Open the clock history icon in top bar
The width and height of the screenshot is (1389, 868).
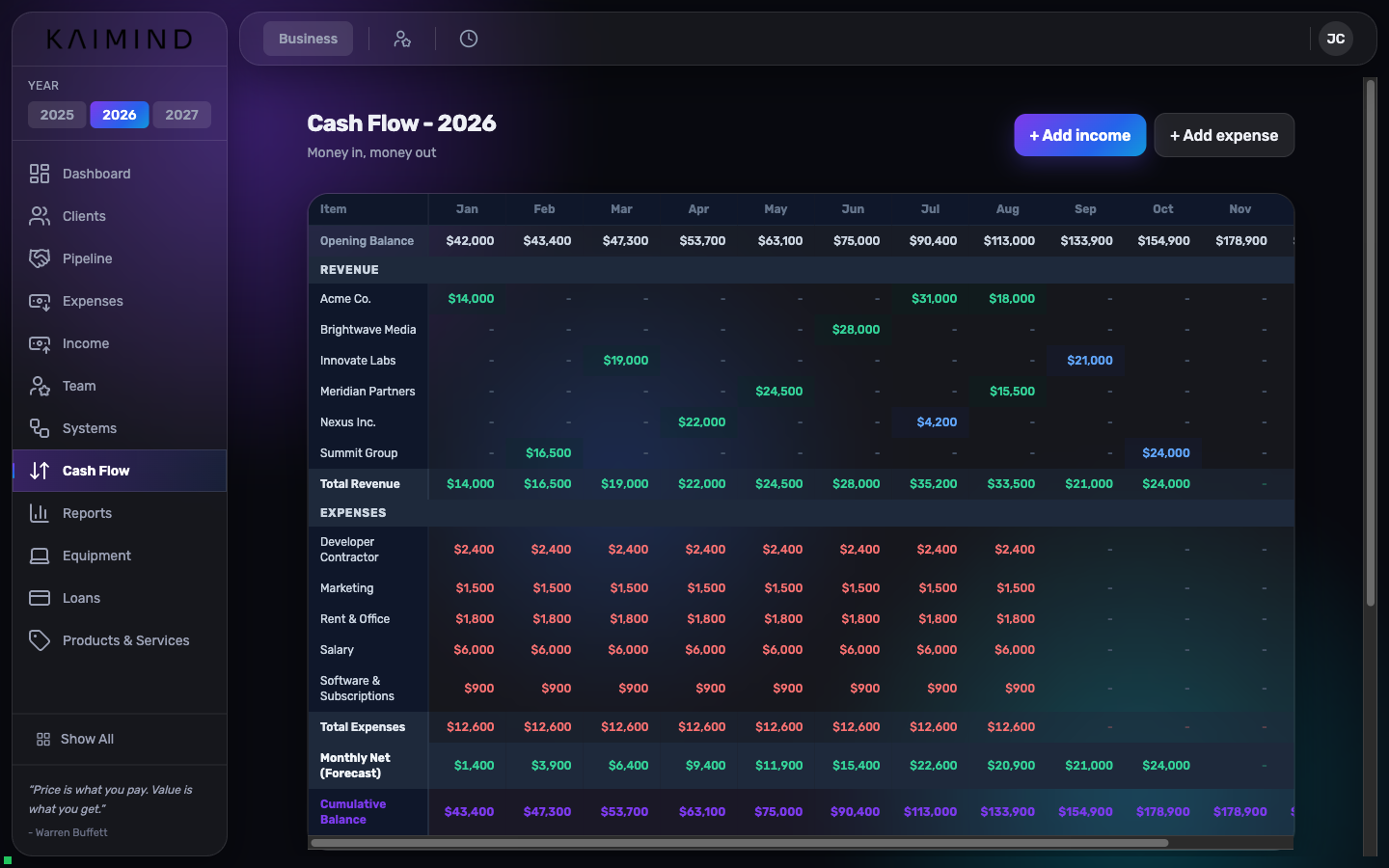(469, 39)
